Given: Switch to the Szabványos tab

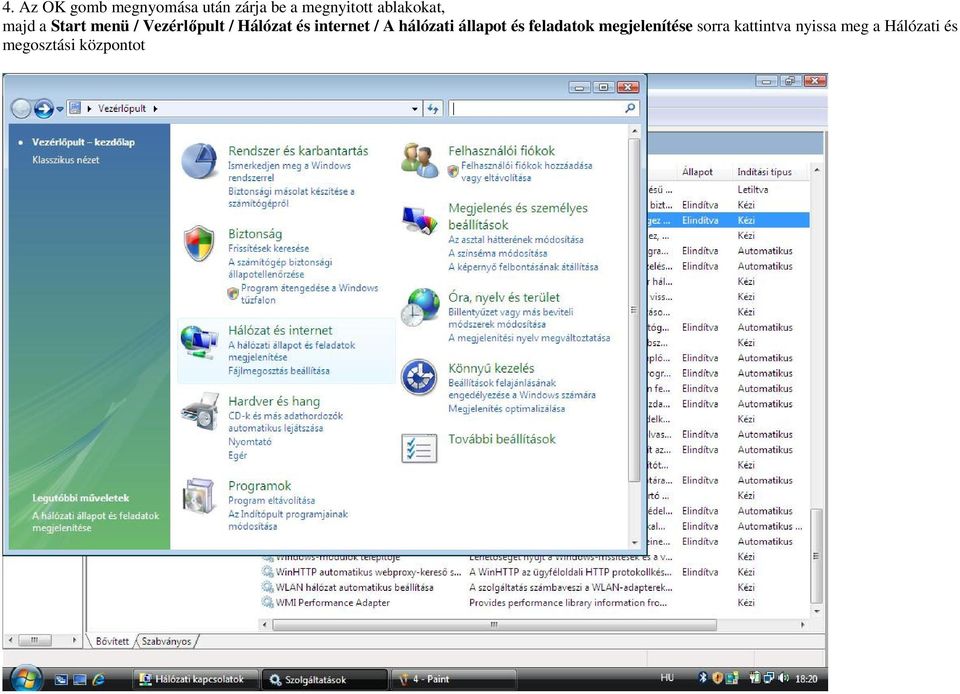Looking at the screenshot, I should point(167,641).
